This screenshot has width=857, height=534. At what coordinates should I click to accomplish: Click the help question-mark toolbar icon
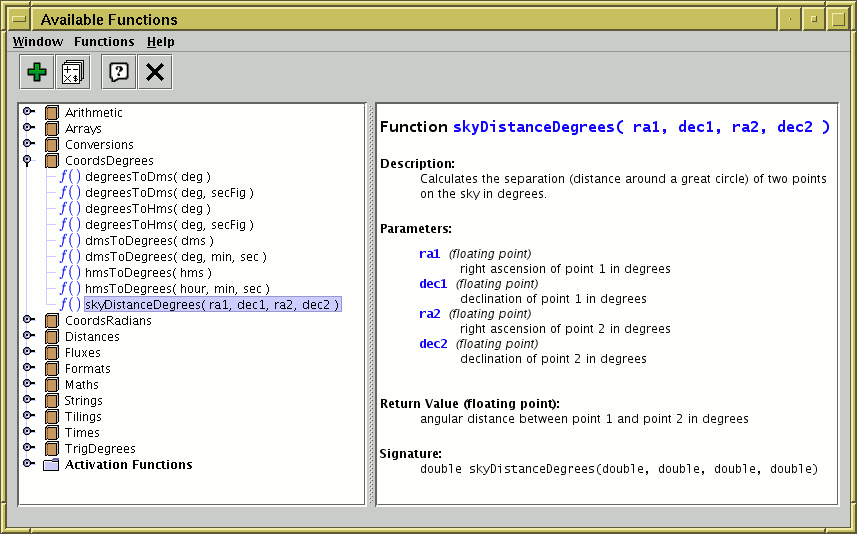coord(118,72)
